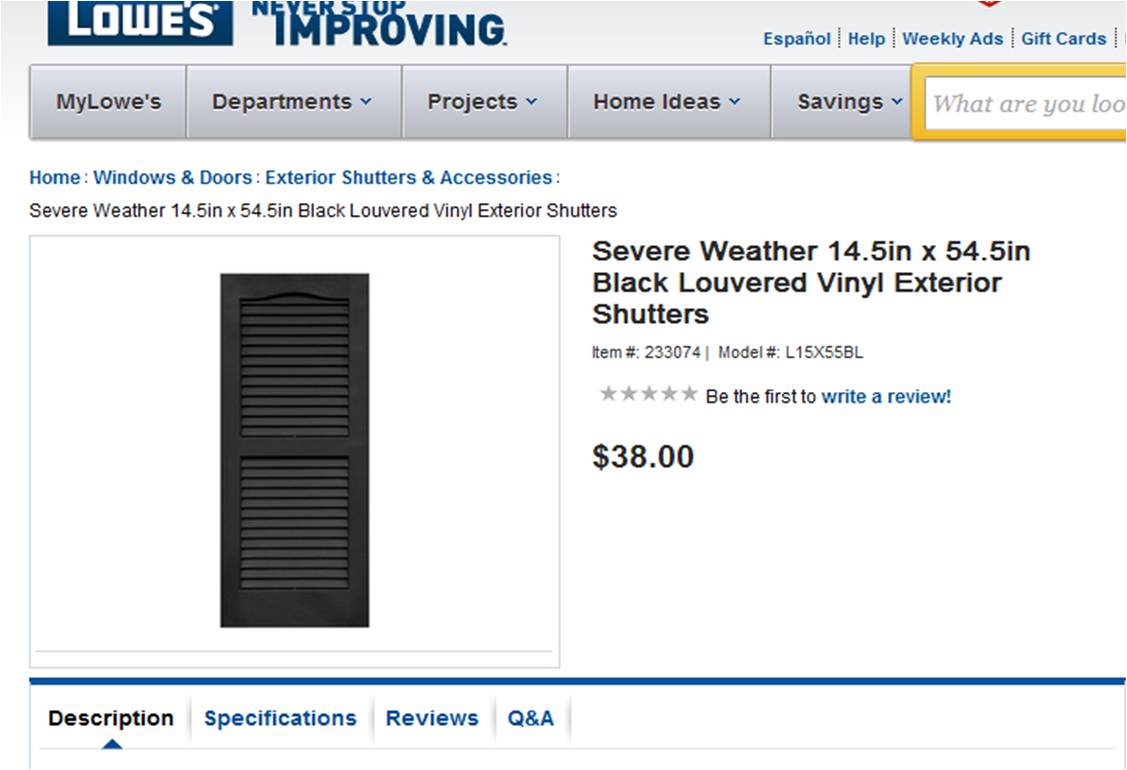Viewport: 1127px width, 770px height.
Task: Open Windows & Doors breadcrumb link
Action: point(173,178)
